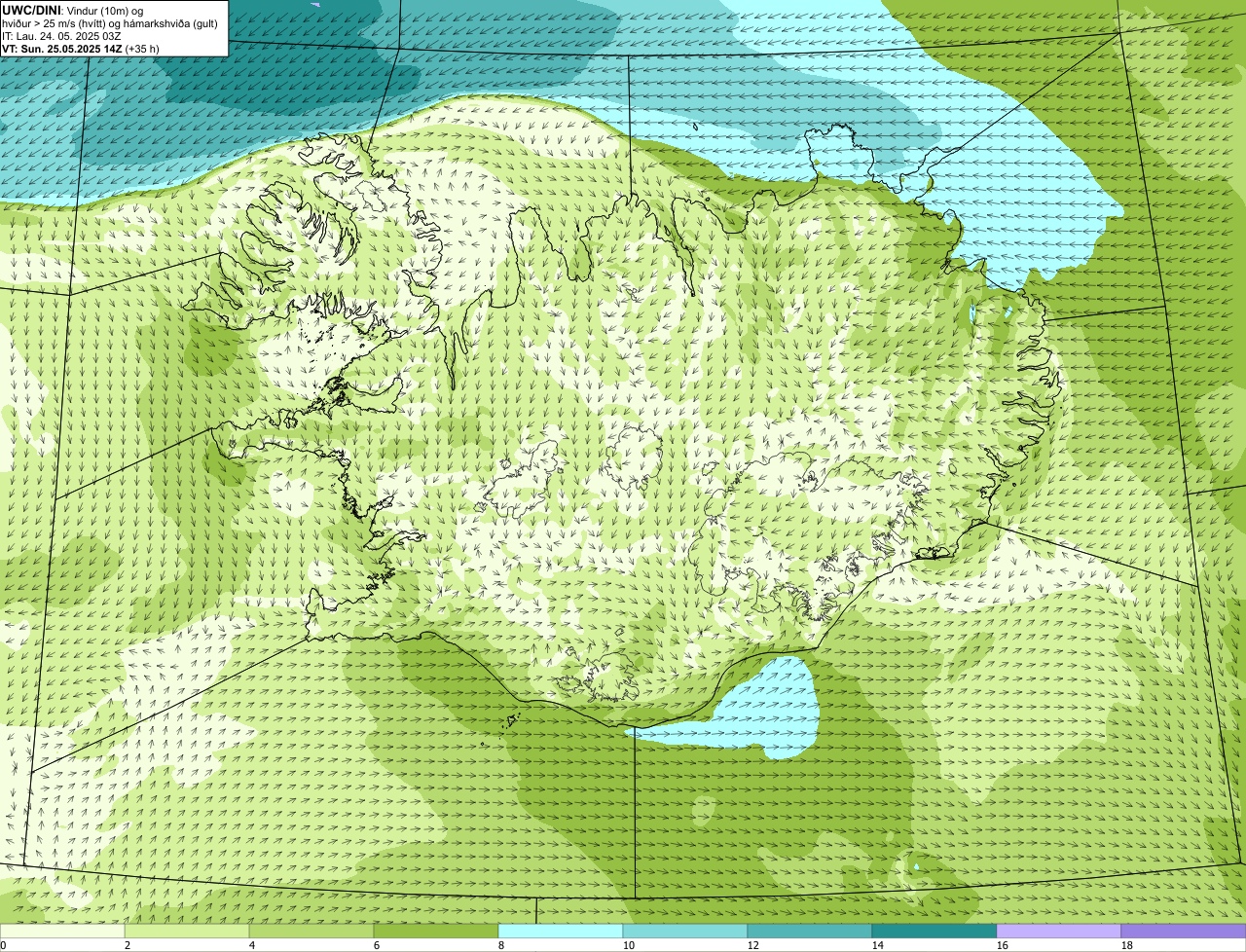Image resolution: width=1246 pixels, height=952 pixels.
Task: Choose the dark teal 14–16 legend swatch
Action: (x=934, y=931)
